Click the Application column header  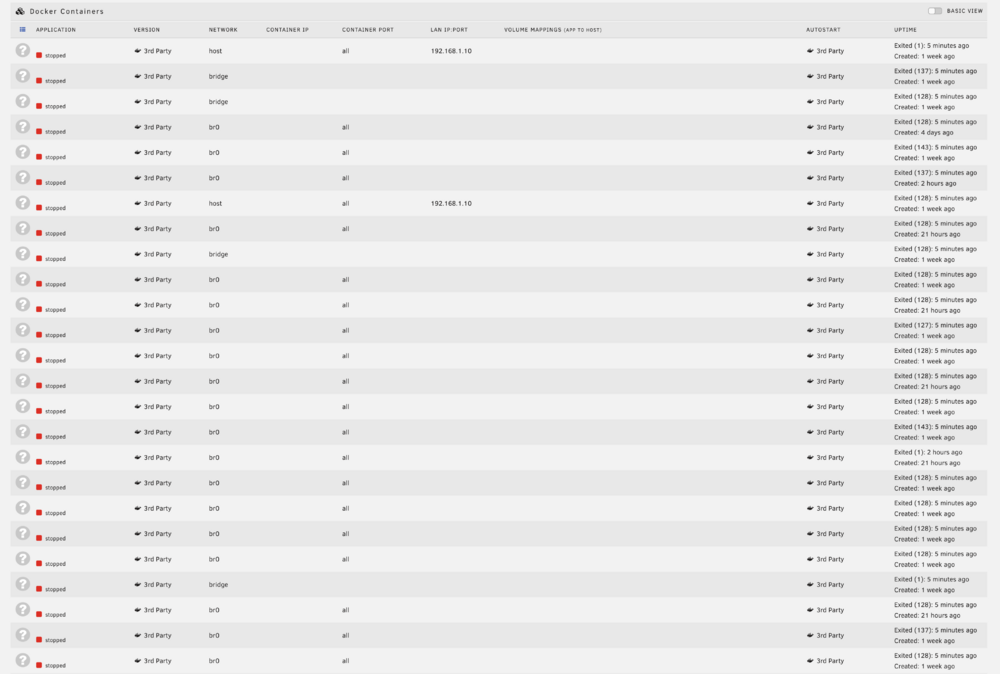55,30
